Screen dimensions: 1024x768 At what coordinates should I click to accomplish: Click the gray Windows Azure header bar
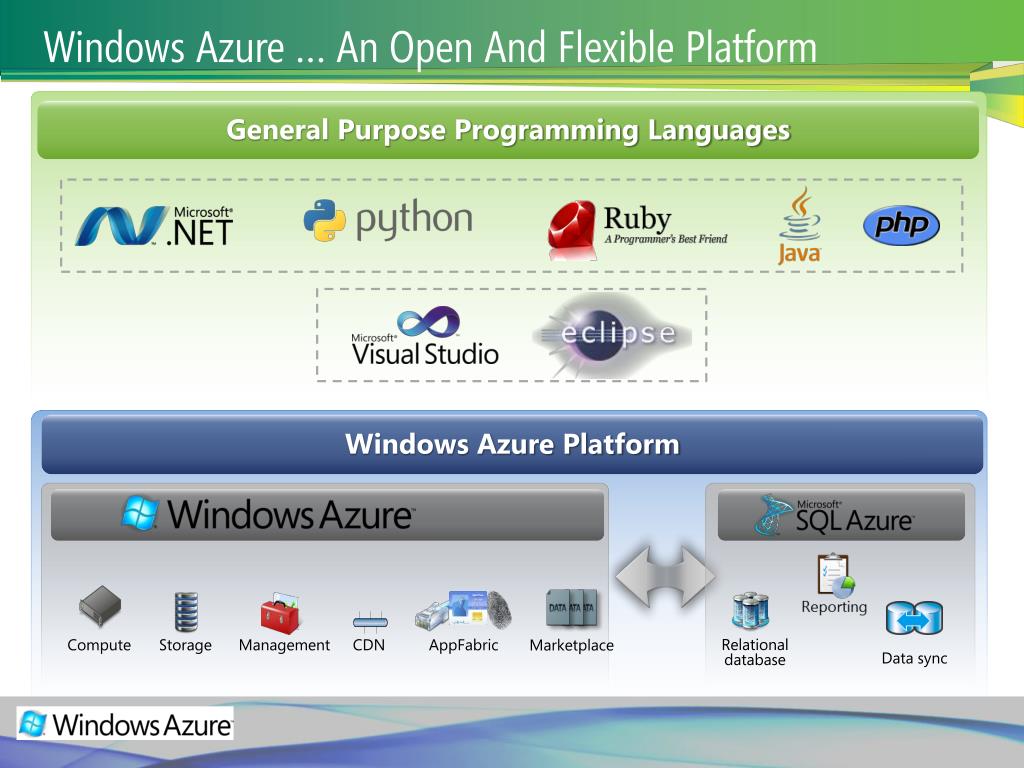pyautogui.click(x=327, y=515)
